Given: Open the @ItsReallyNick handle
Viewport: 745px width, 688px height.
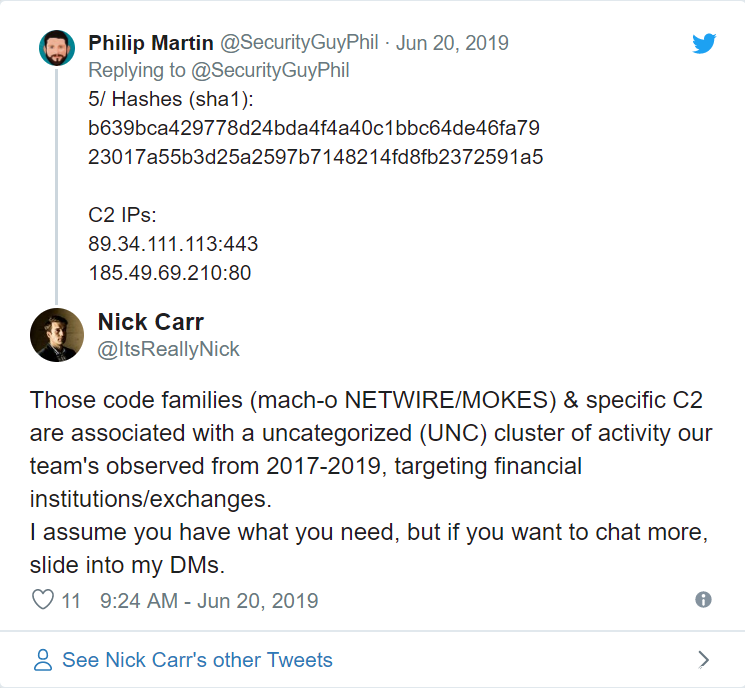Looking at the screenshot, I should [x=168, y=349].
